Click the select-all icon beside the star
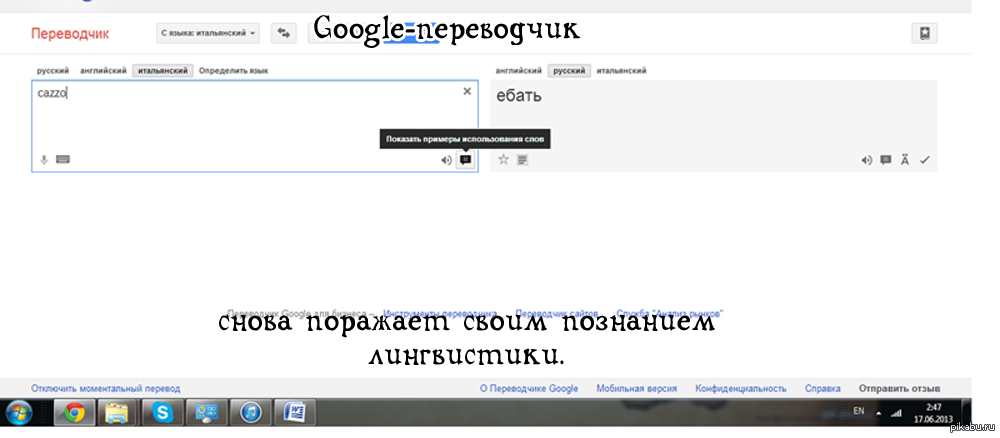 522,159
